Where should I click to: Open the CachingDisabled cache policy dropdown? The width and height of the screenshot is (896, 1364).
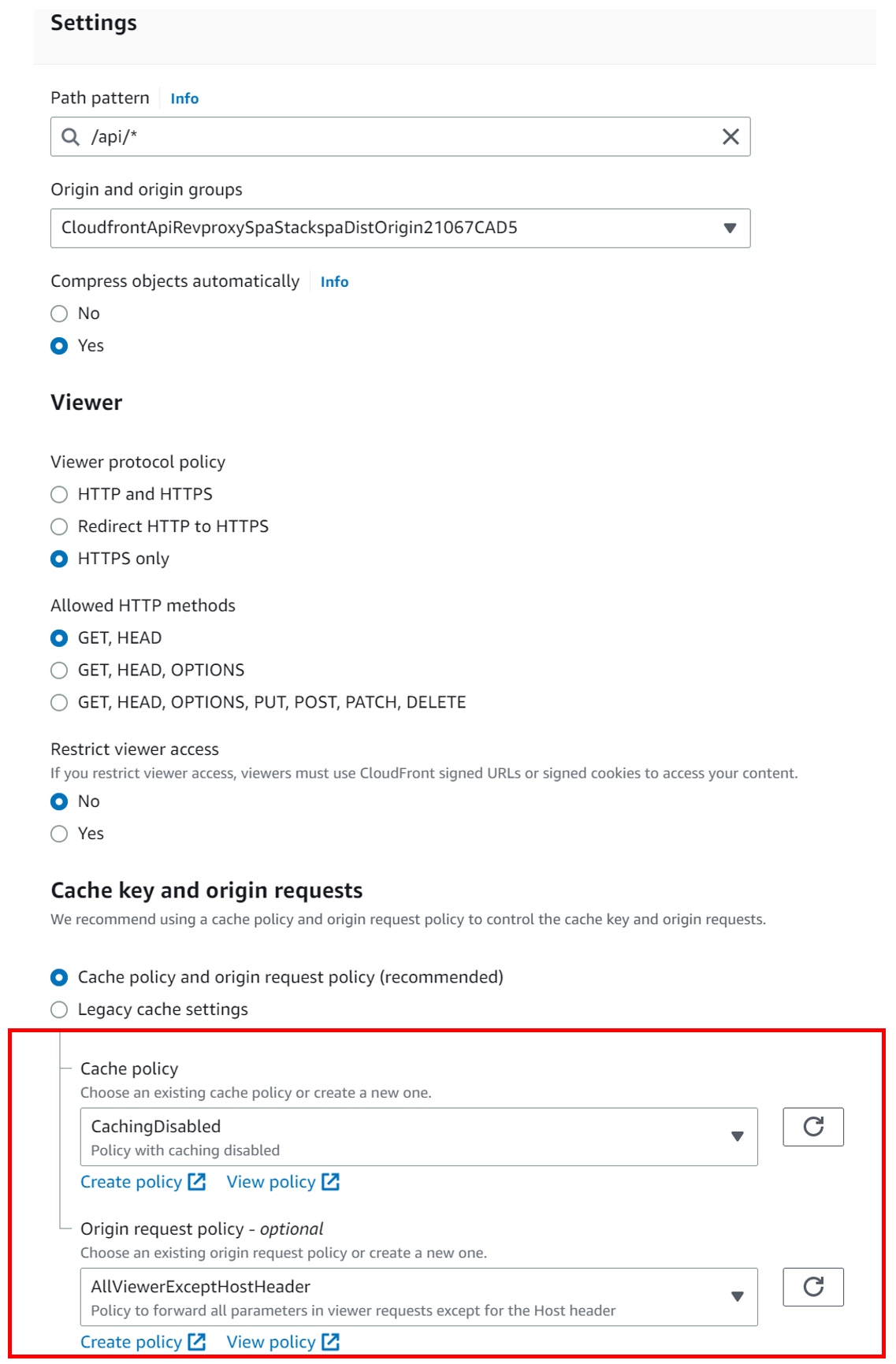tap(418, 1137)
